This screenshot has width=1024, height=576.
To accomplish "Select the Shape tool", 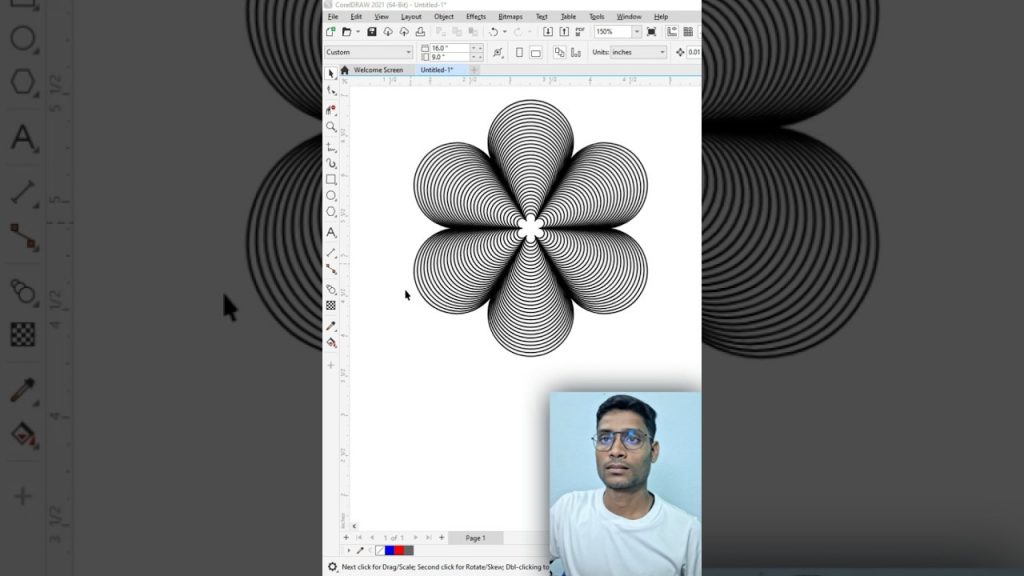I will click(x=330, y=91).
